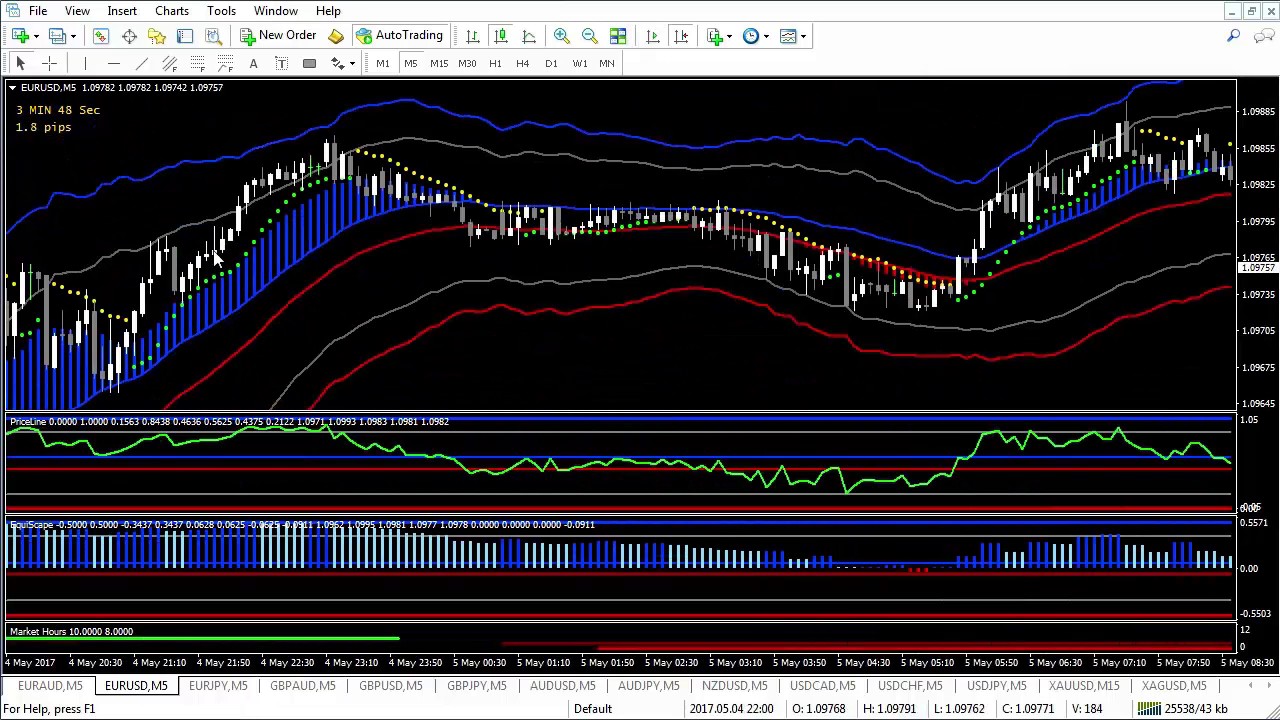
Task: Select MN monthly timeframe
Action: [607, 63]
